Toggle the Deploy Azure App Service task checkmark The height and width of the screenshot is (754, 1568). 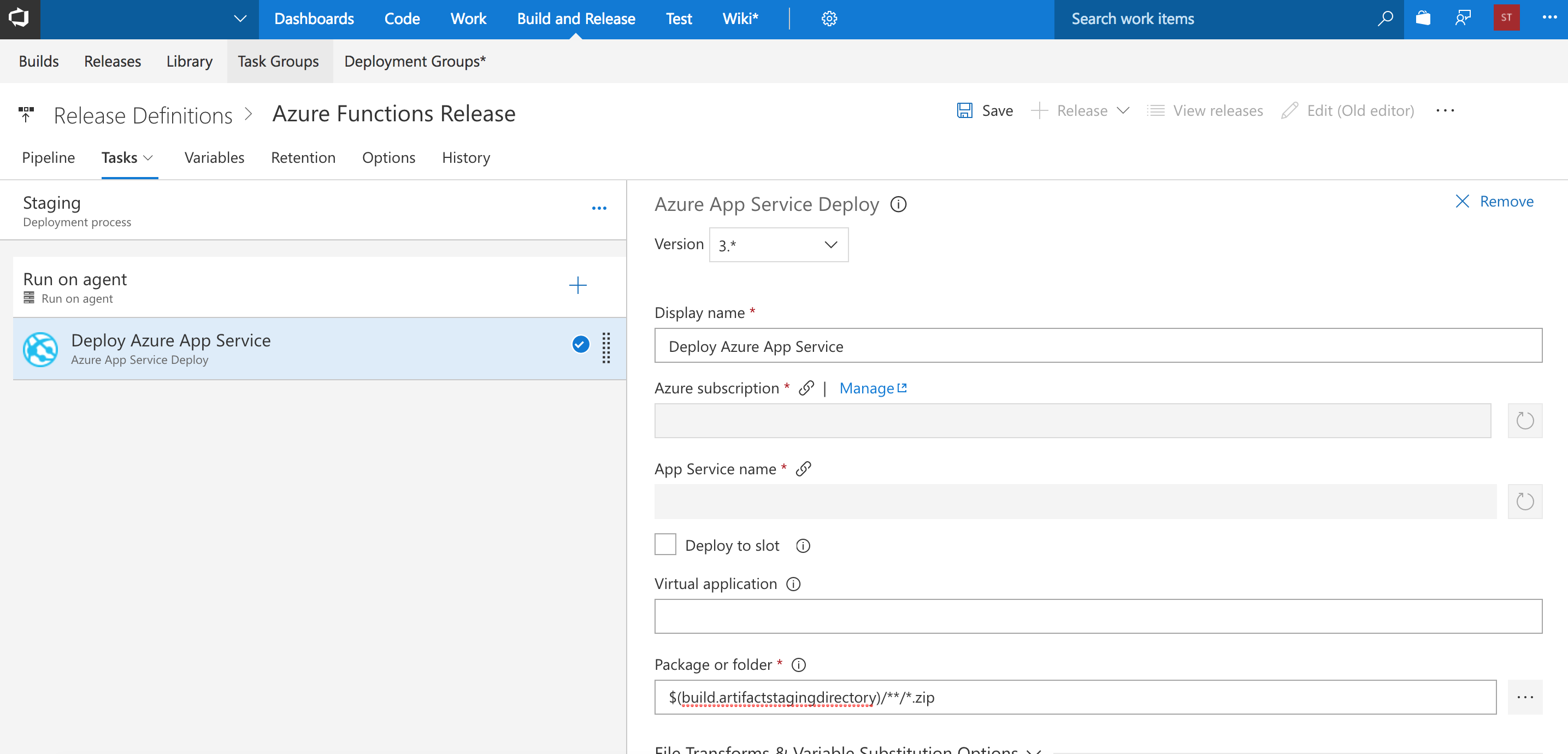click(x=580, y=345)
